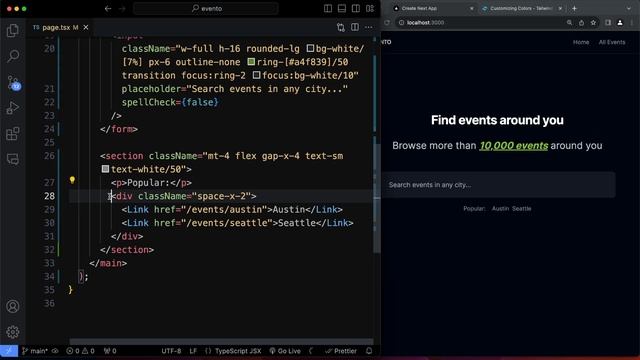Click the Search events in any city input
Screen dimensions: 640x360
pyautogui.click(x=498, y=185)
